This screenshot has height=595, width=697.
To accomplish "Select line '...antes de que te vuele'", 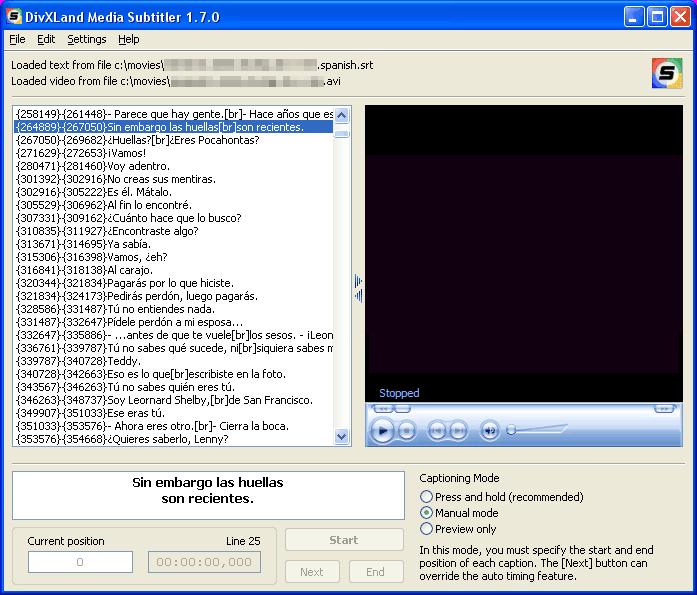I will pos(174,335).
